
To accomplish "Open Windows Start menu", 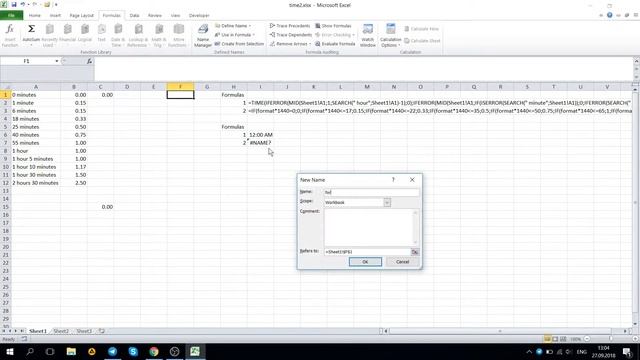I will pos(9,351).
